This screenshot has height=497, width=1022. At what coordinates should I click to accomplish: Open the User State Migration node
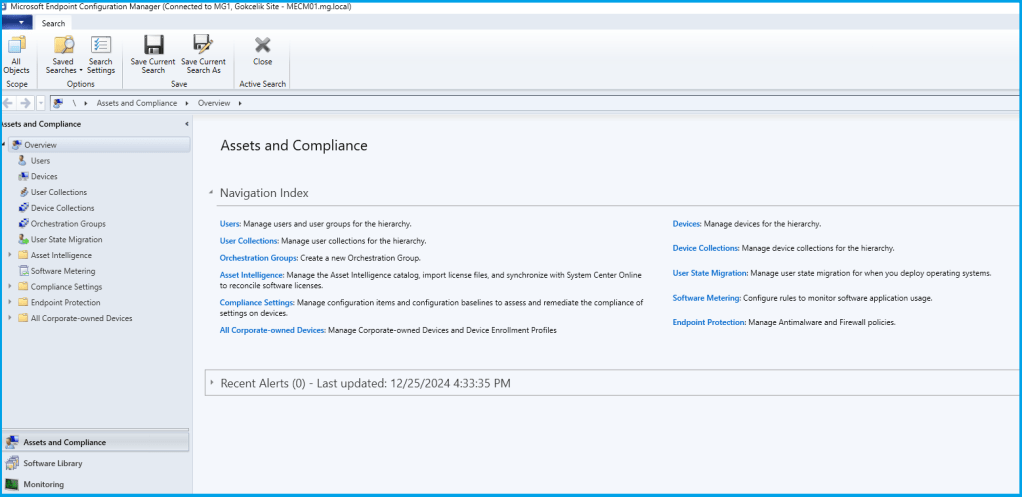[x=66, y=240]
